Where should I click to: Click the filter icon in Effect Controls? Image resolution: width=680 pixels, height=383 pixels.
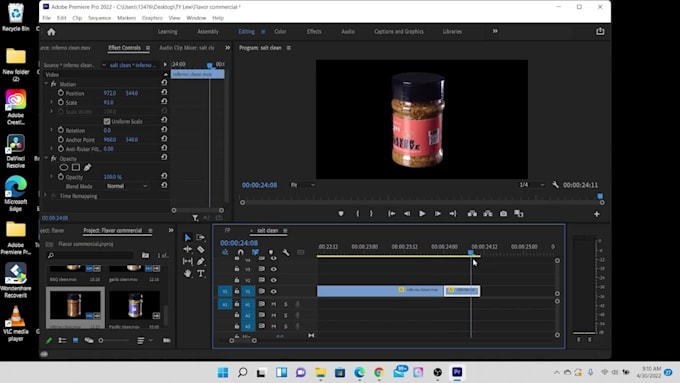pos(195,218)
